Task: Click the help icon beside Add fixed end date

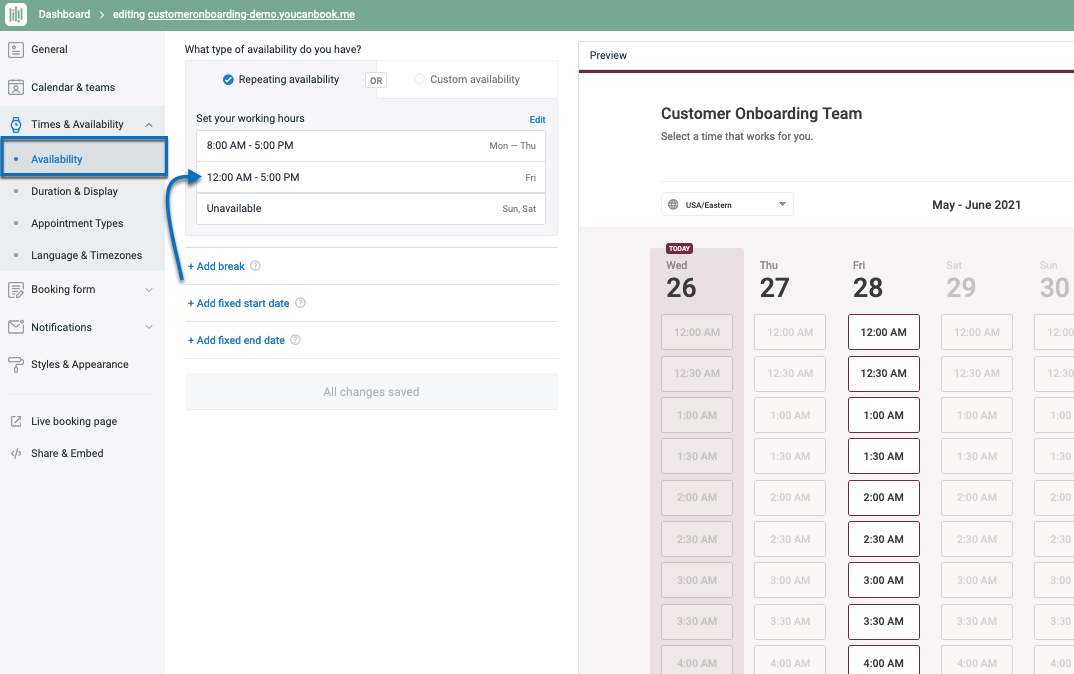Action: click(295, 340)
